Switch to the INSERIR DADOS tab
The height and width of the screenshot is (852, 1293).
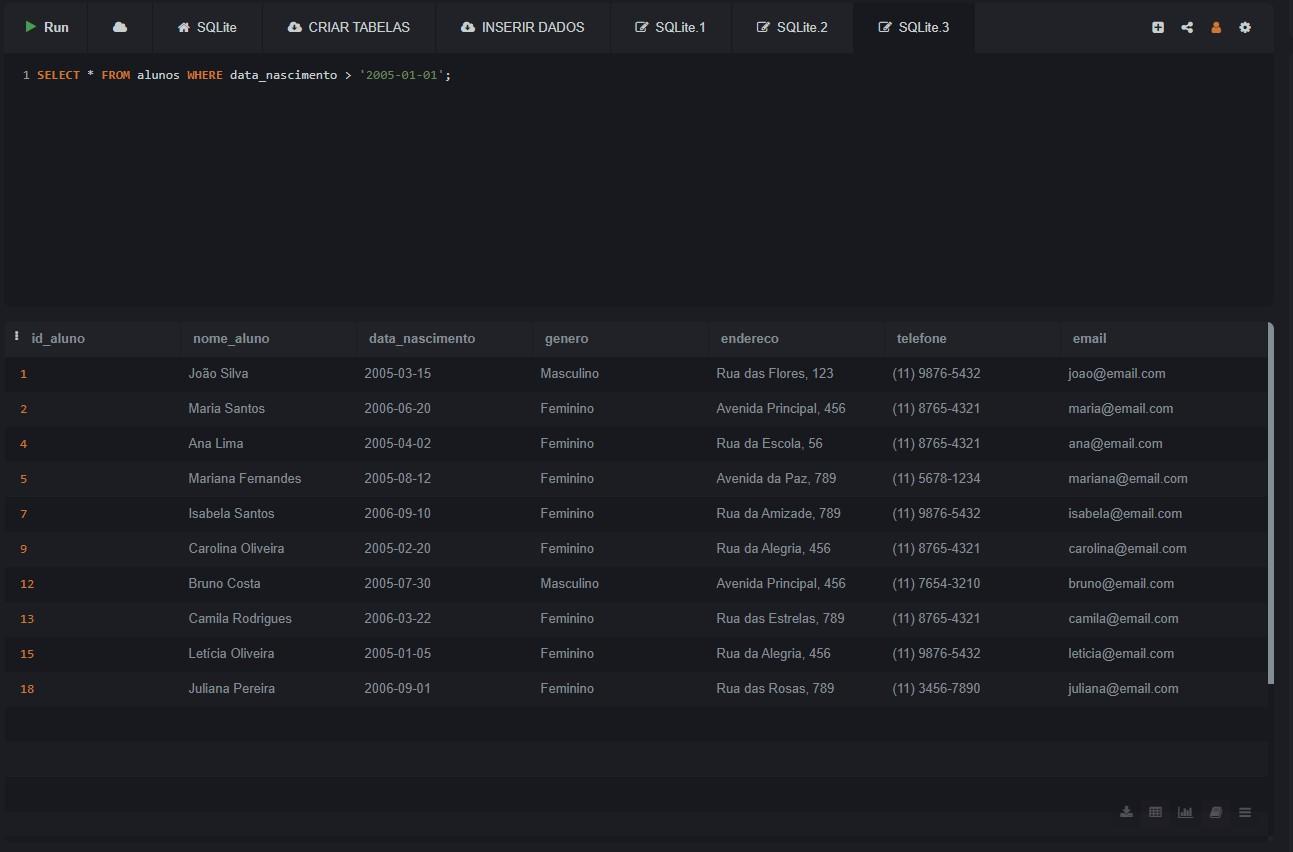coord(523,27)
